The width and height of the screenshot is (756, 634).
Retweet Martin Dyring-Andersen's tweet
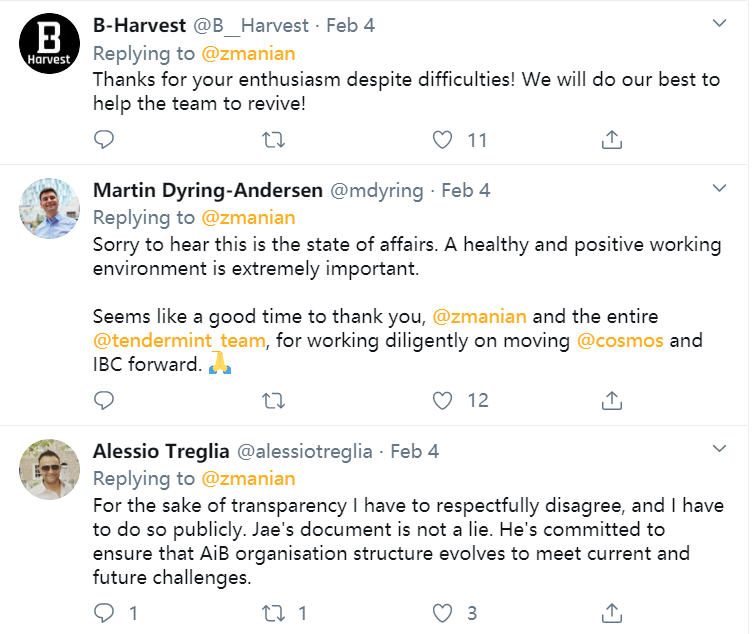click(272, 401)
